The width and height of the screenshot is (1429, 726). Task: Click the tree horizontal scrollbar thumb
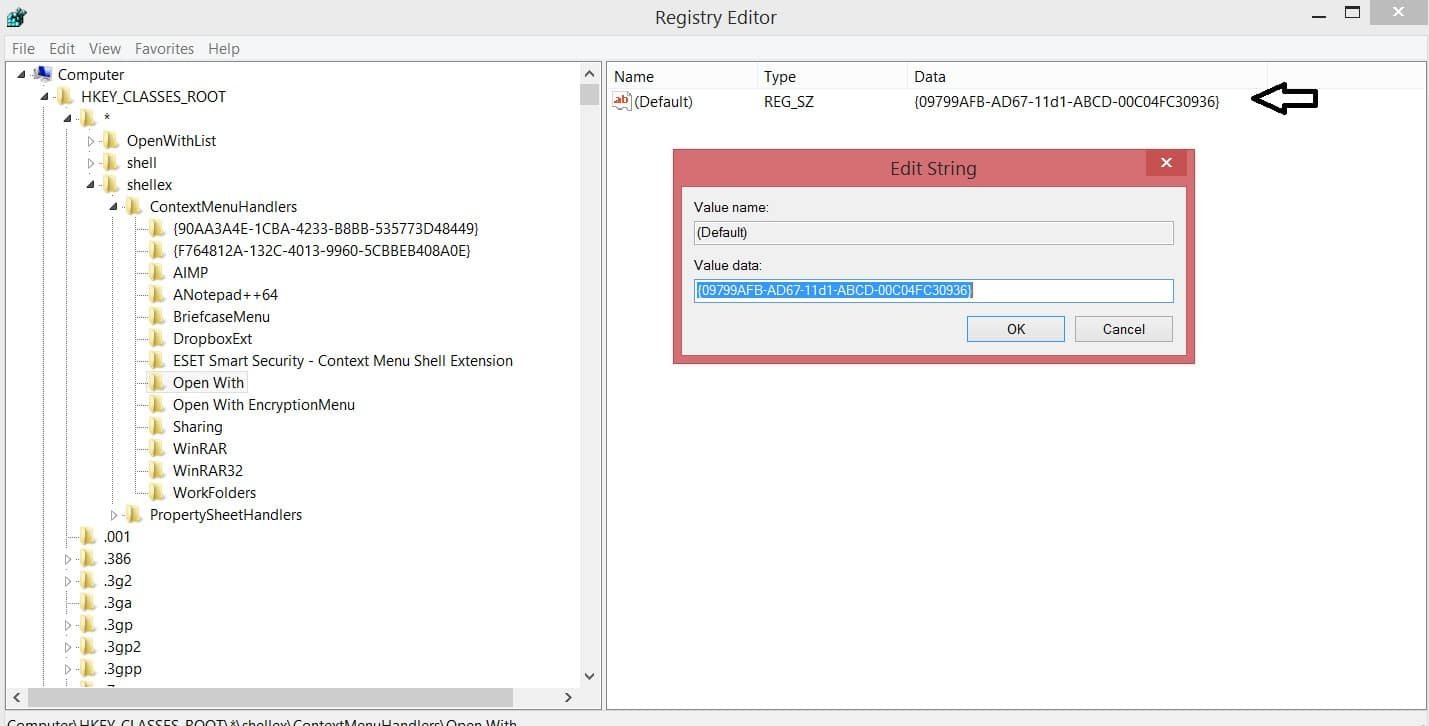(270, 697)
